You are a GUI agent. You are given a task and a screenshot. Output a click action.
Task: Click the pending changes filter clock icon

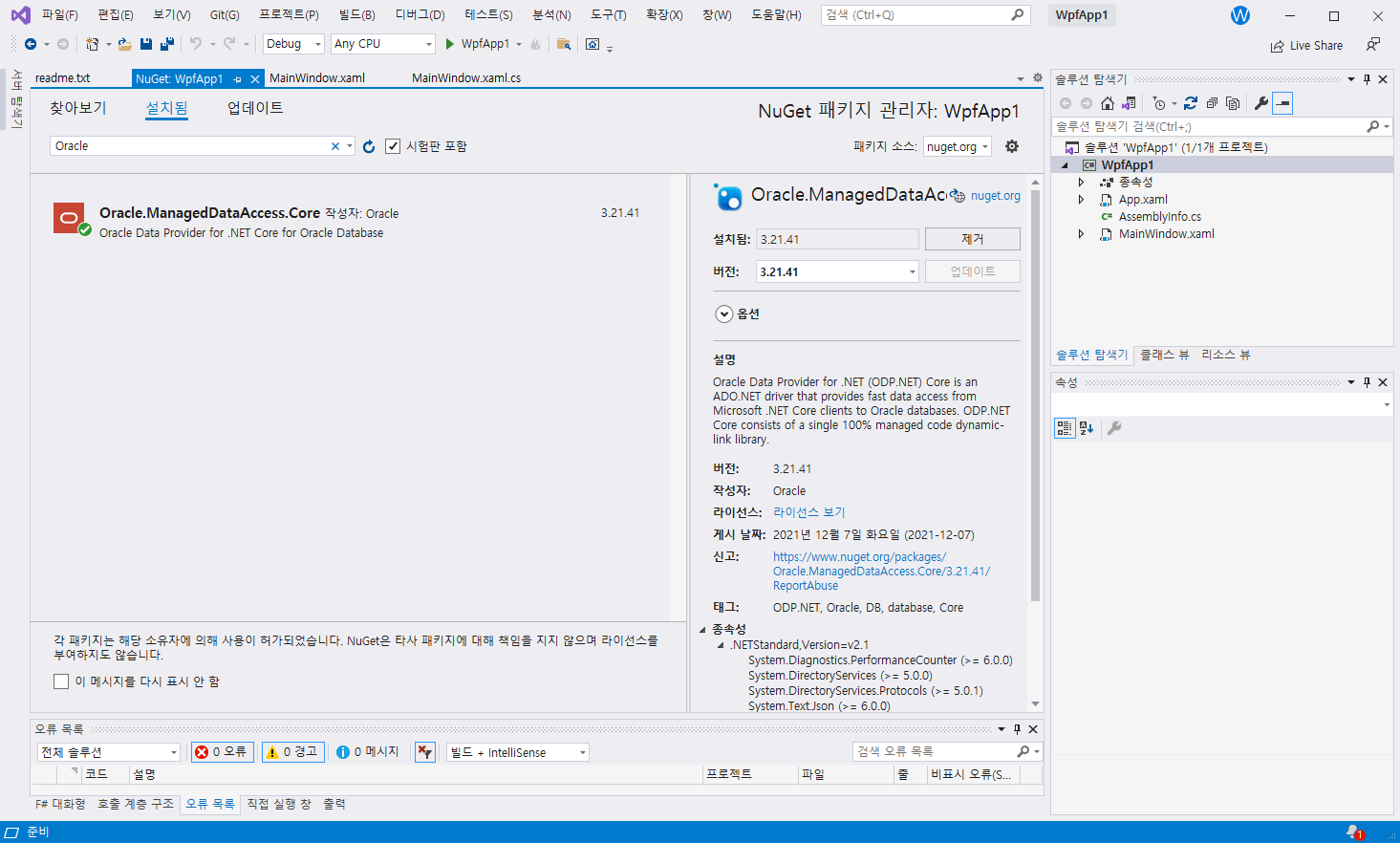coord(1159,103)
